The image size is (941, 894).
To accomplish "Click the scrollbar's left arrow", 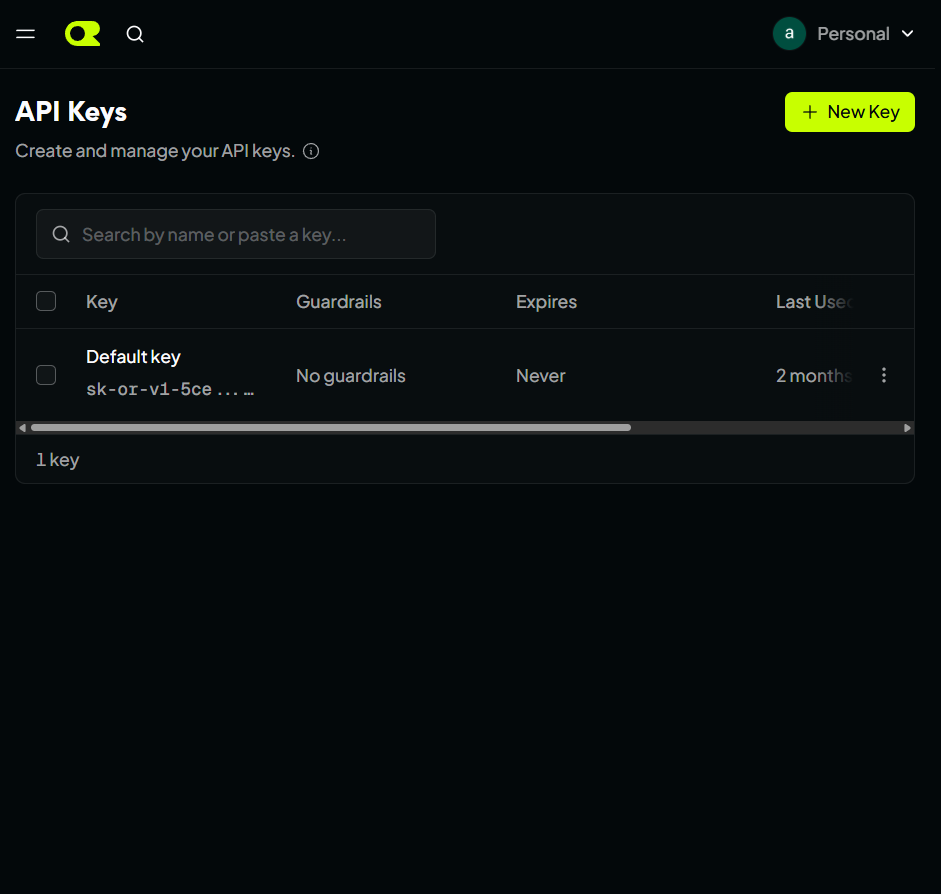I will (x=23, y=428).
